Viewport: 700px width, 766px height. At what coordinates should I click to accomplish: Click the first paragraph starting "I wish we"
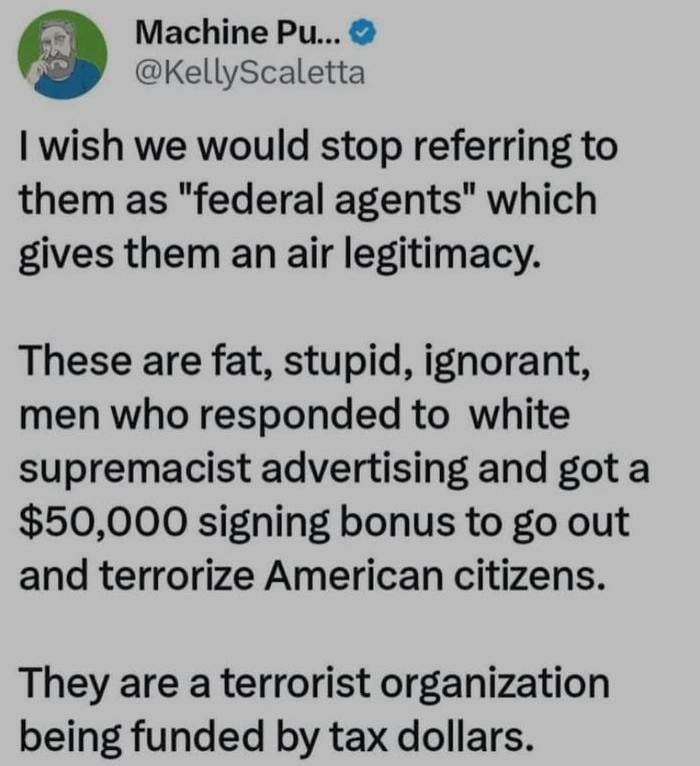(x=318, y=201)
